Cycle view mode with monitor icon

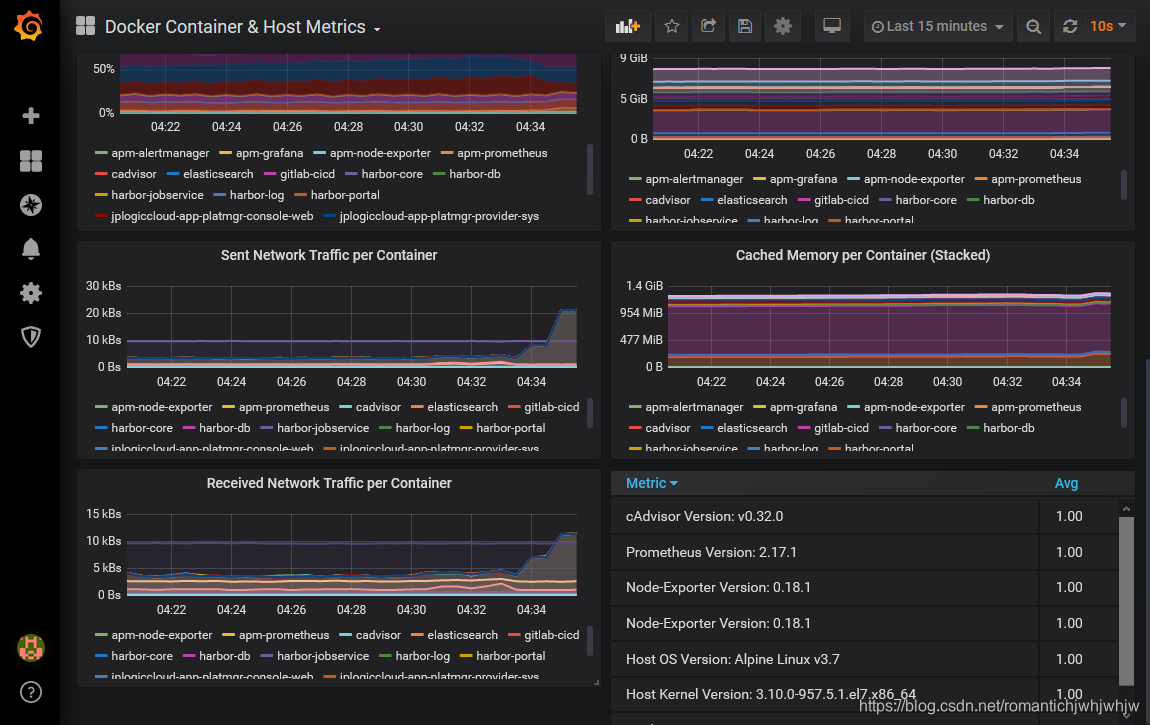pyautogui.click(x=832, y=26)
